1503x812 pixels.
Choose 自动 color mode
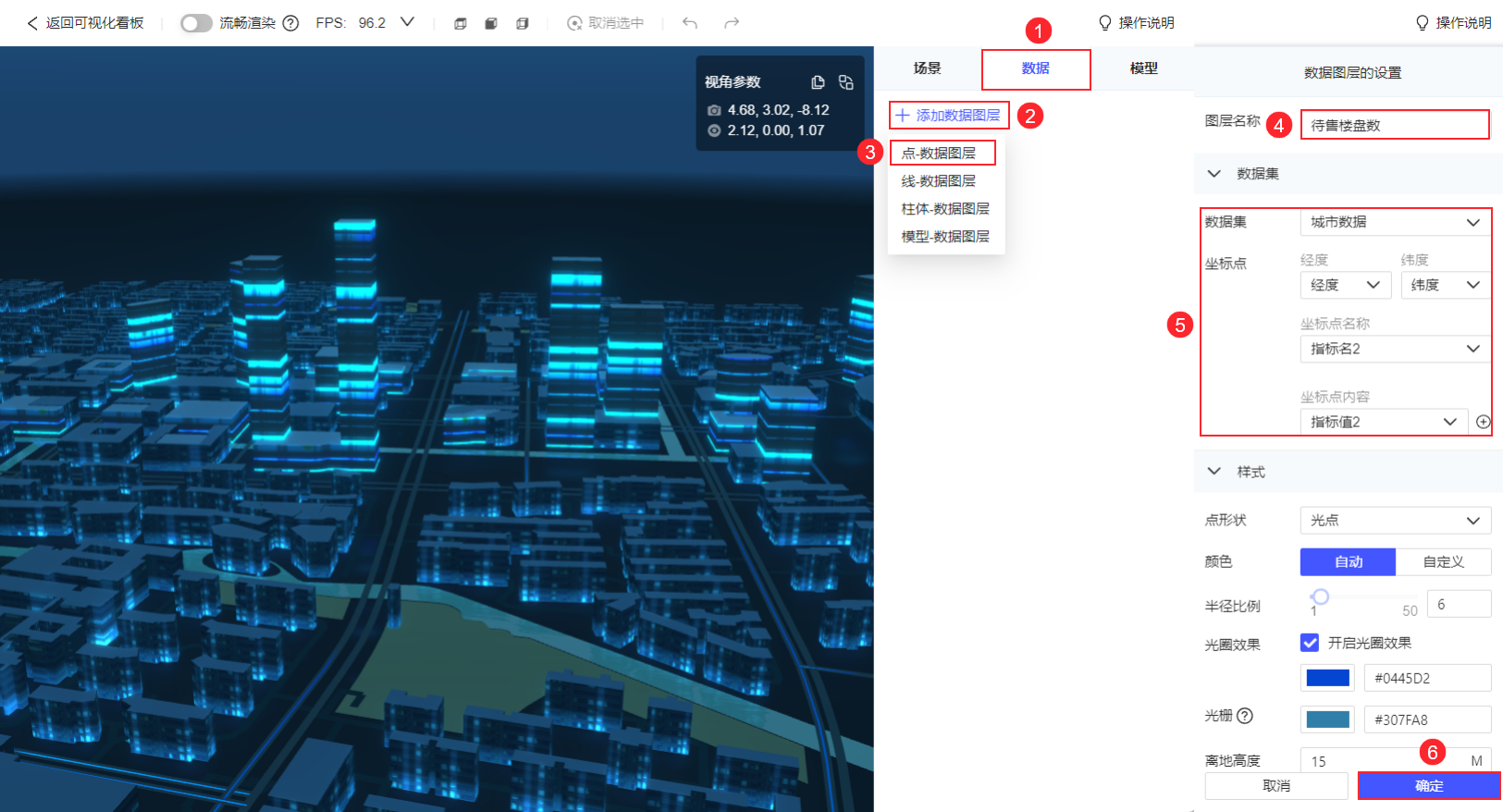coord(1349,561)
